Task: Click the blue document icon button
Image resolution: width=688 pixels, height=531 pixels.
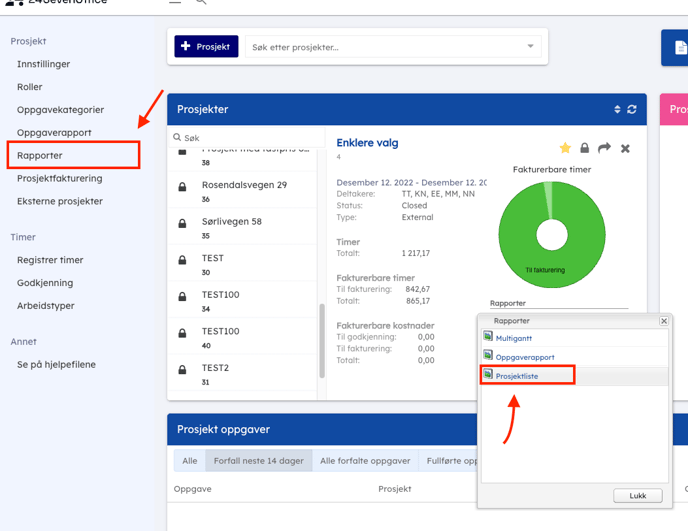Action: pos(680,47)
